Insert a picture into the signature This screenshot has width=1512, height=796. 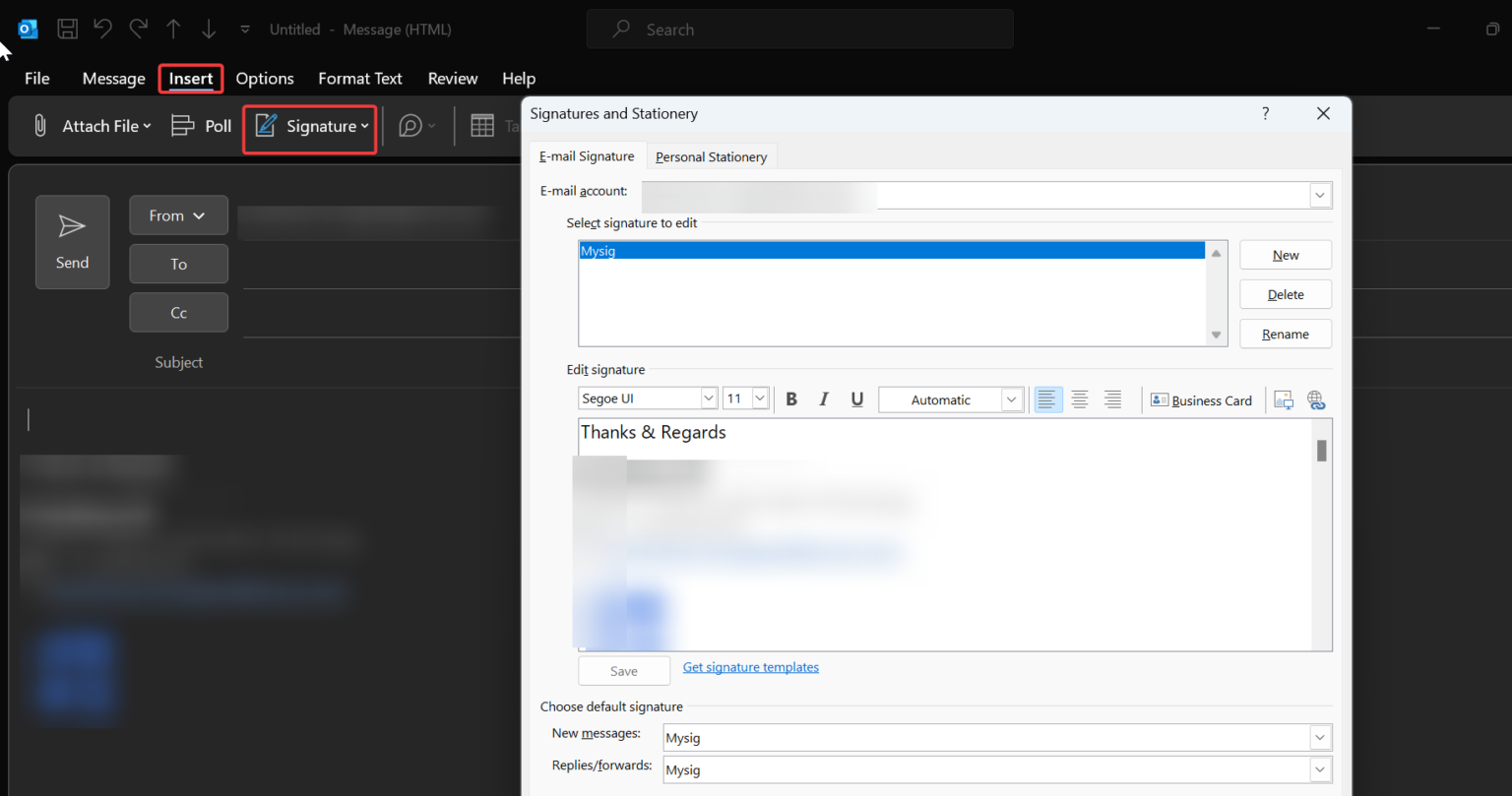pyautogui.click(x=1284, y=399)
